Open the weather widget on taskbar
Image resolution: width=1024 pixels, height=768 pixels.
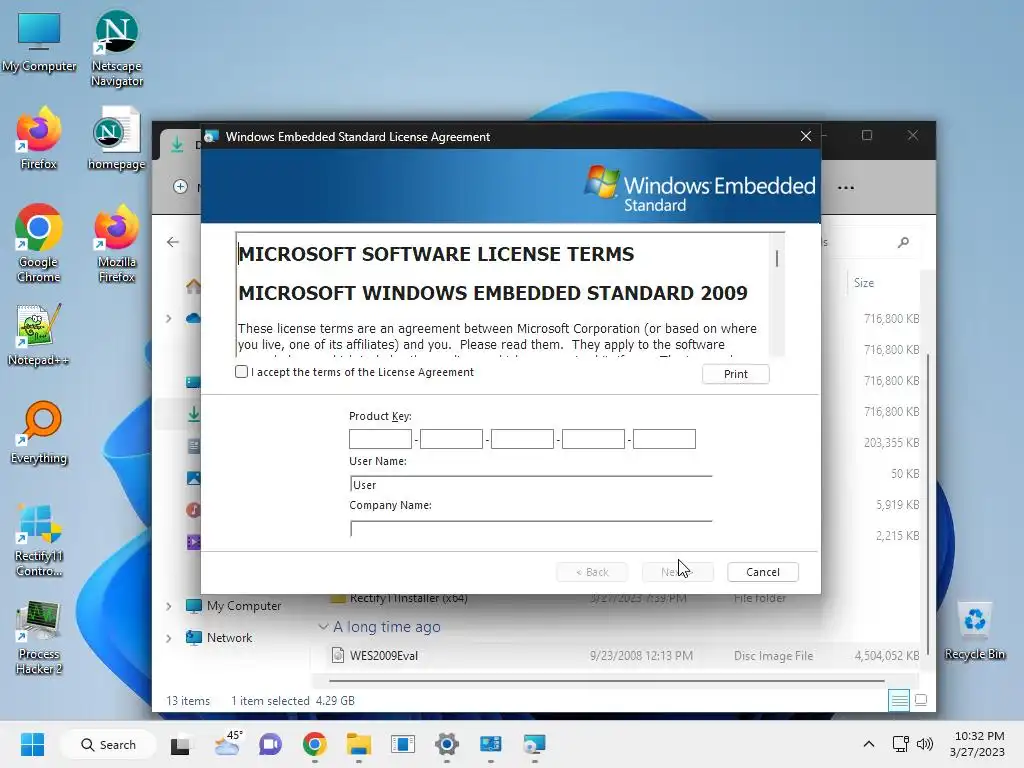(227, 744)
